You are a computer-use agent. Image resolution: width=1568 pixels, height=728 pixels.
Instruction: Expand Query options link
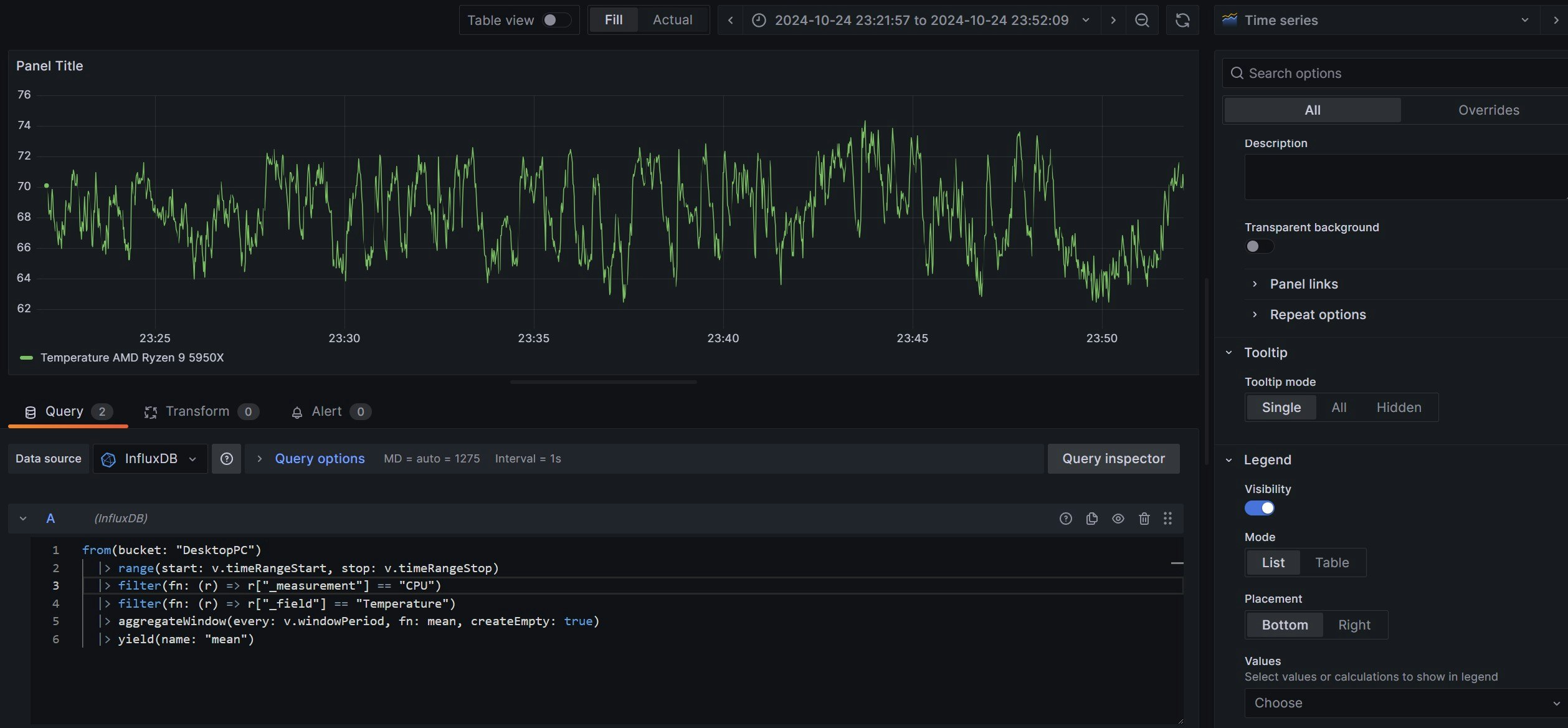pyautogui.click(x=319, y=459)
